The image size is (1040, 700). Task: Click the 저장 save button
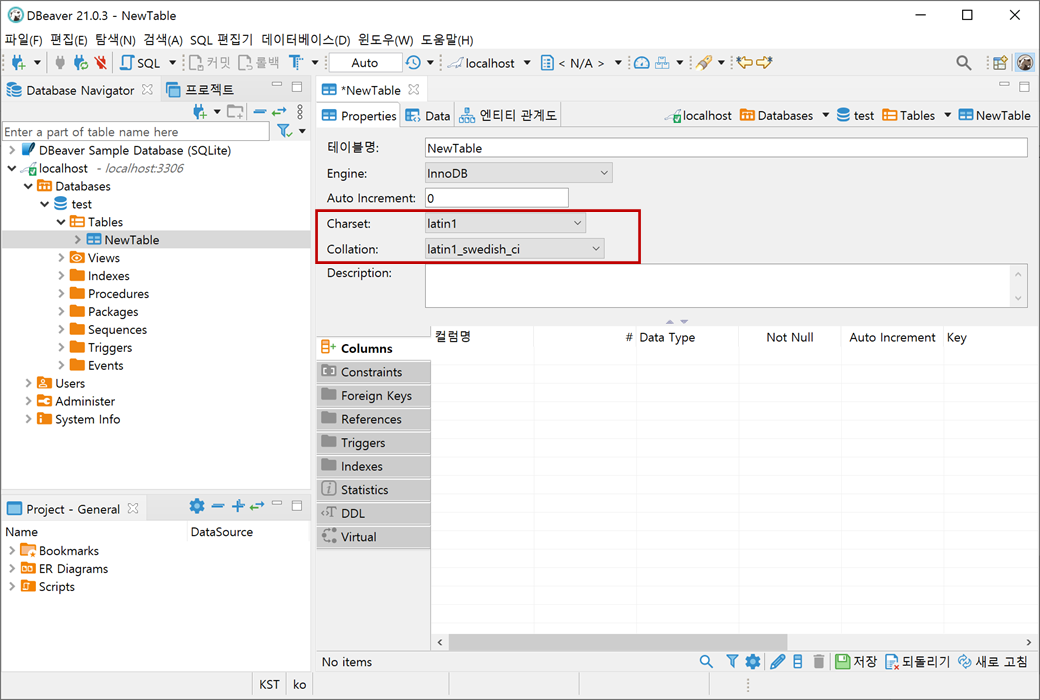point(856,662)
